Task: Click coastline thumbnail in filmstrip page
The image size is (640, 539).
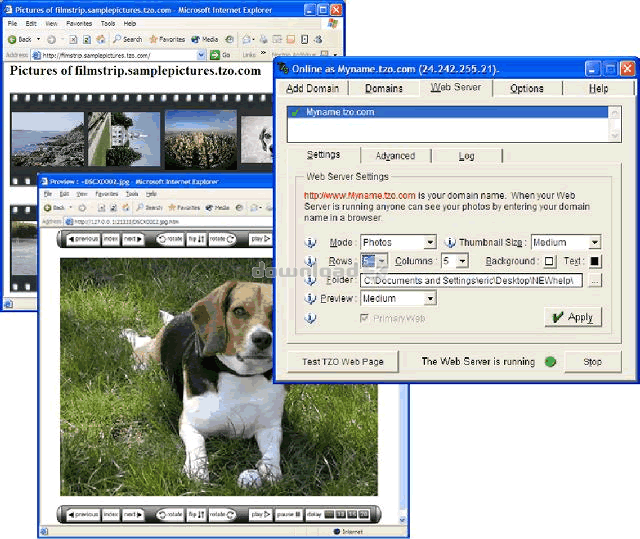Action: (47, 139)
